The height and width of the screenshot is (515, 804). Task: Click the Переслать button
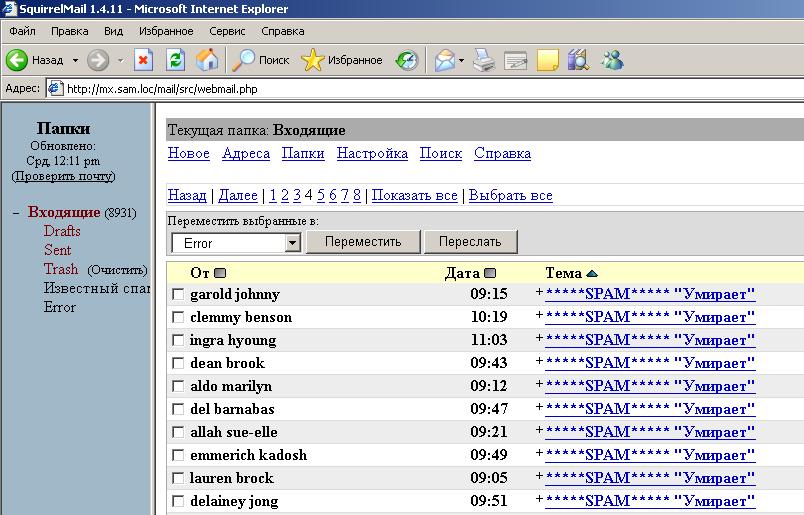pos(470,242)
